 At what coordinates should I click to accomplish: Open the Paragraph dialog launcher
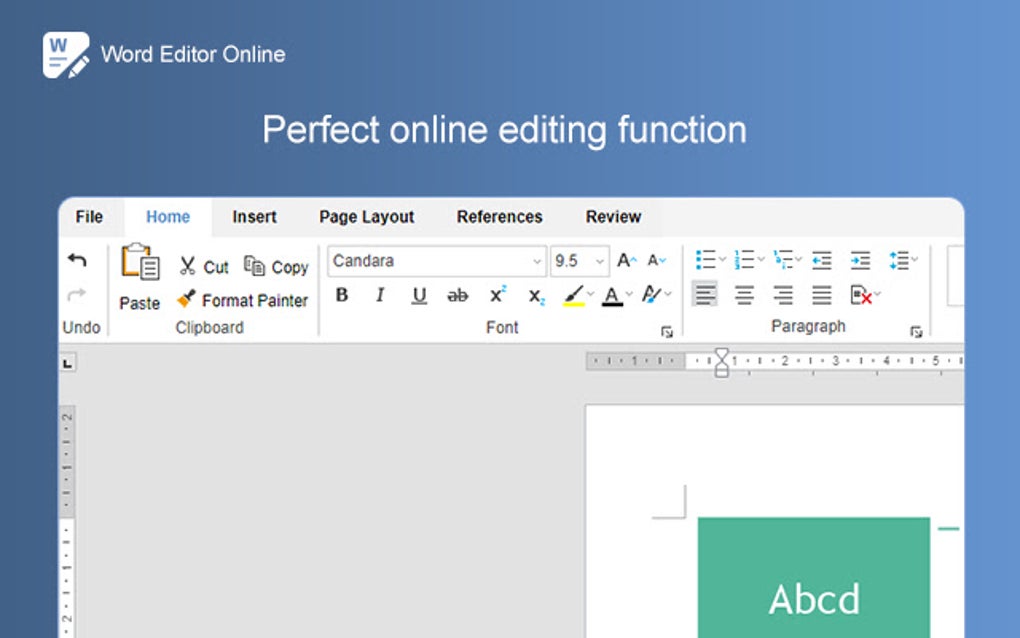pos(917,332)
